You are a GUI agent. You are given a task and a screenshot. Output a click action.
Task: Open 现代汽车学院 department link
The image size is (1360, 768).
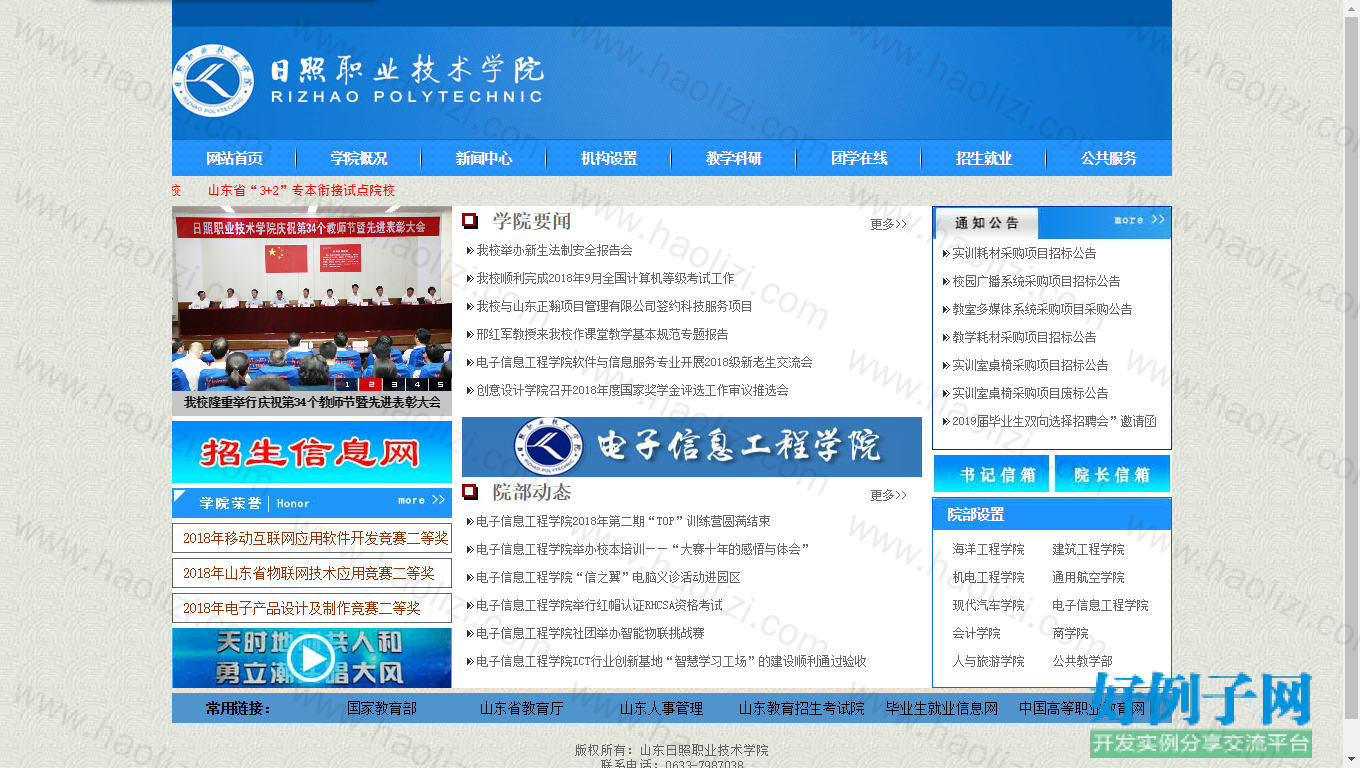[x=988, y=605]
